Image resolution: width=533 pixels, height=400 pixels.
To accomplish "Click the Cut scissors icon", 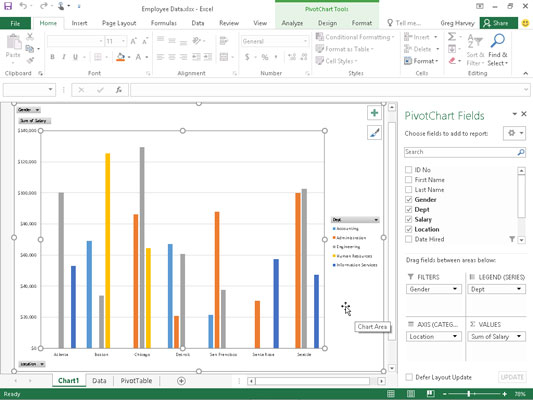I will coord(30,36).
